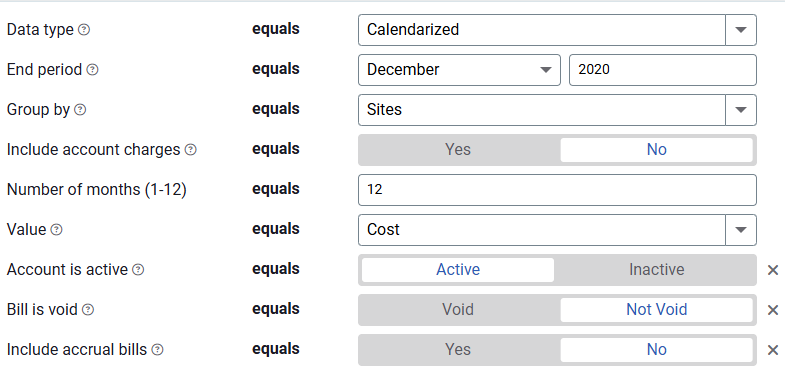The image size is (785, 383).
Task: Click the 2020 year input field
Action: (x=663, y=70)
